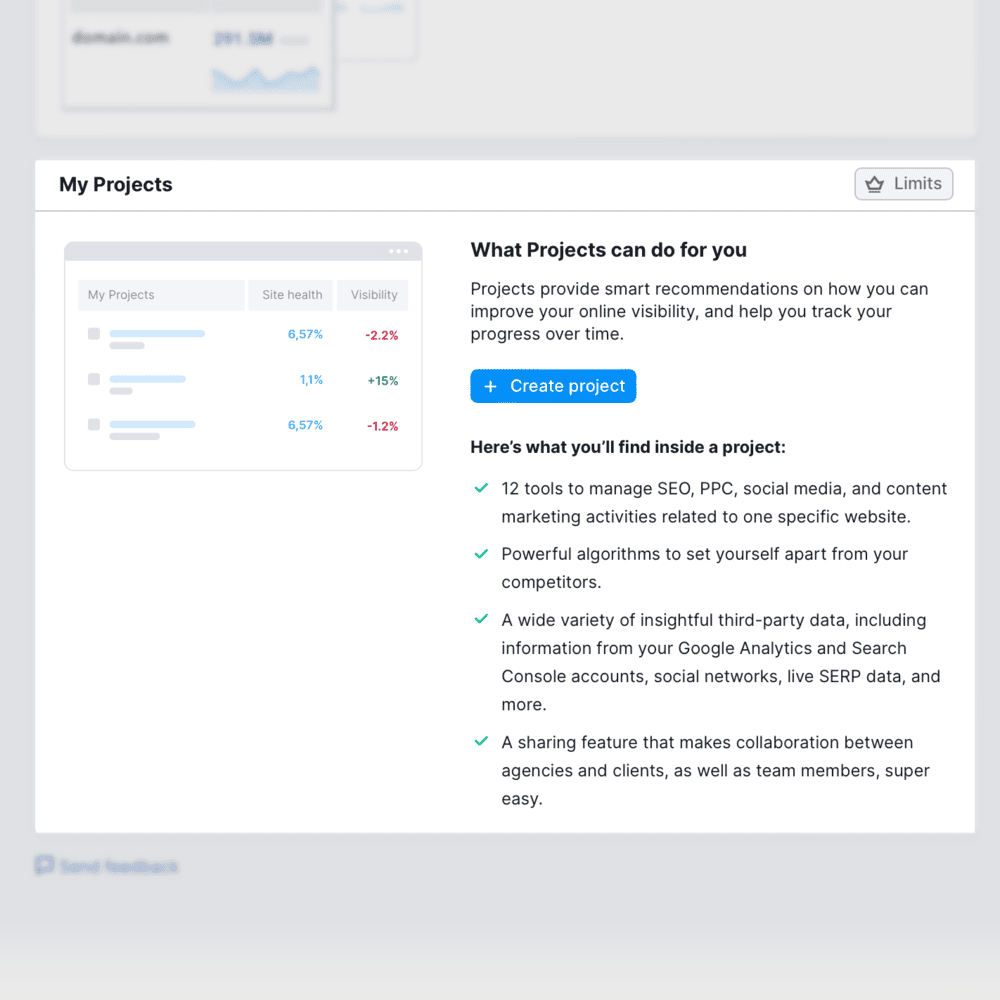Select the plus icon on Create project
The height and width of the screenshot is (1000, 1000).
click(489, 386)
